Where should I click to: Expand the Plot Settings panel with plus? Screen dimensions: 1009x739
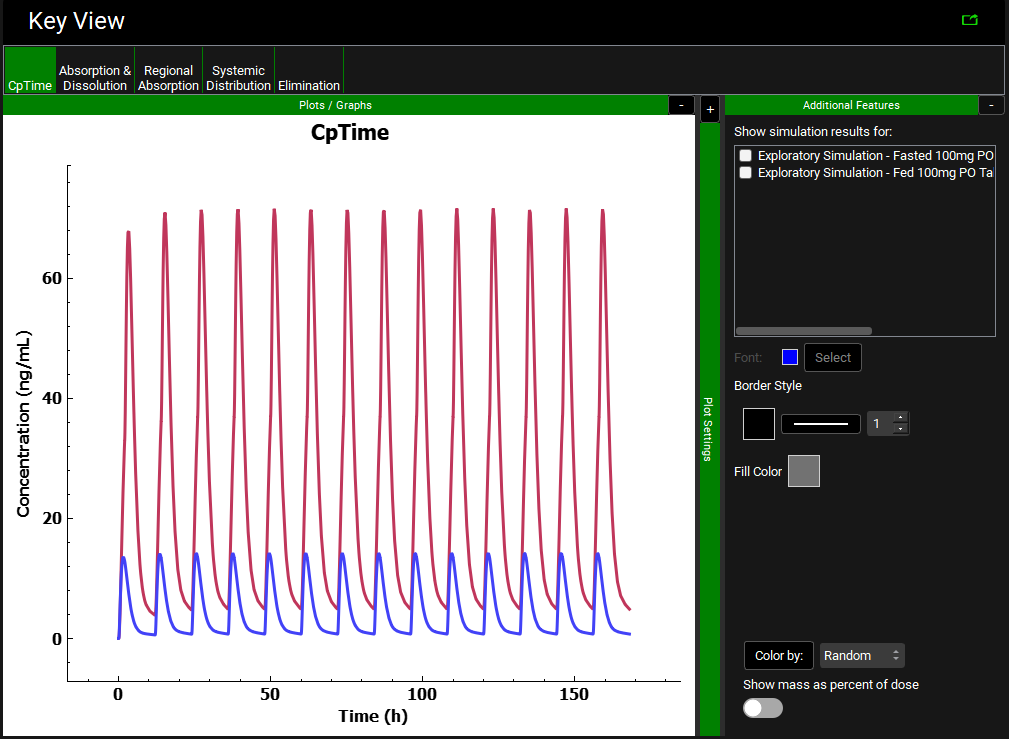710,109
